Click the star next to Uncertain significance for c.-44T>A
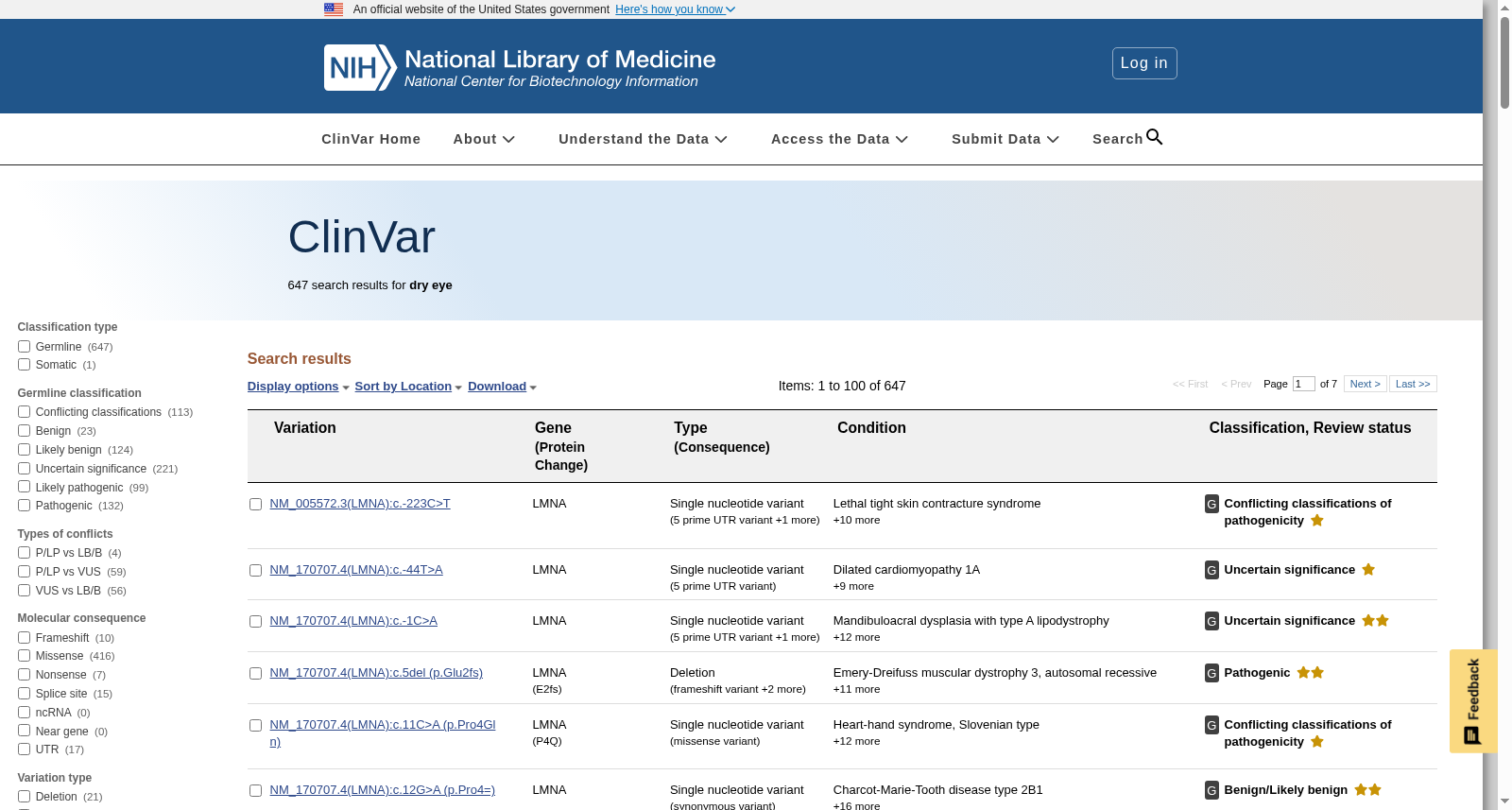The height and width of the screenshot is (810, 1512). (1368, 570)
